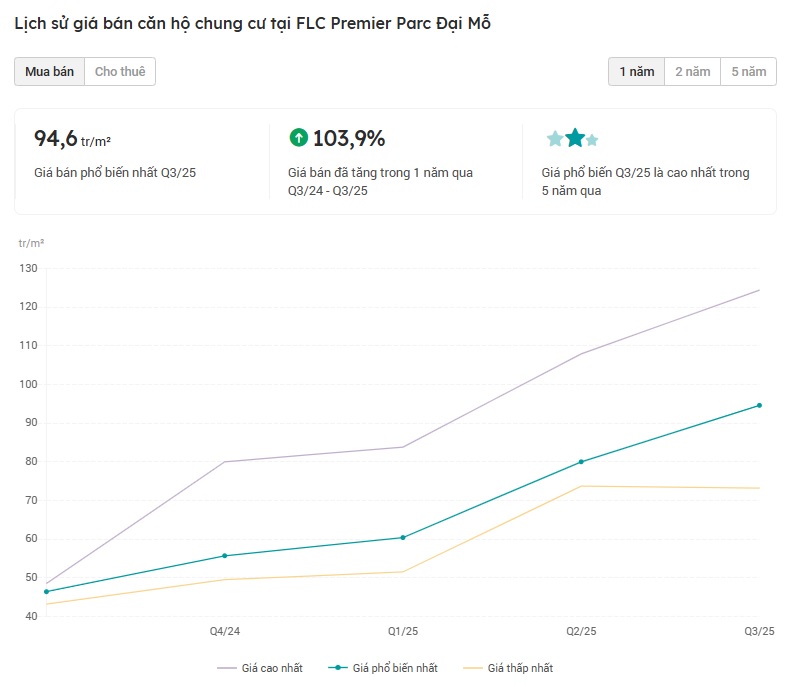Select the "5 năm" time range
This screenshot has width=799, height=693.
748,72
